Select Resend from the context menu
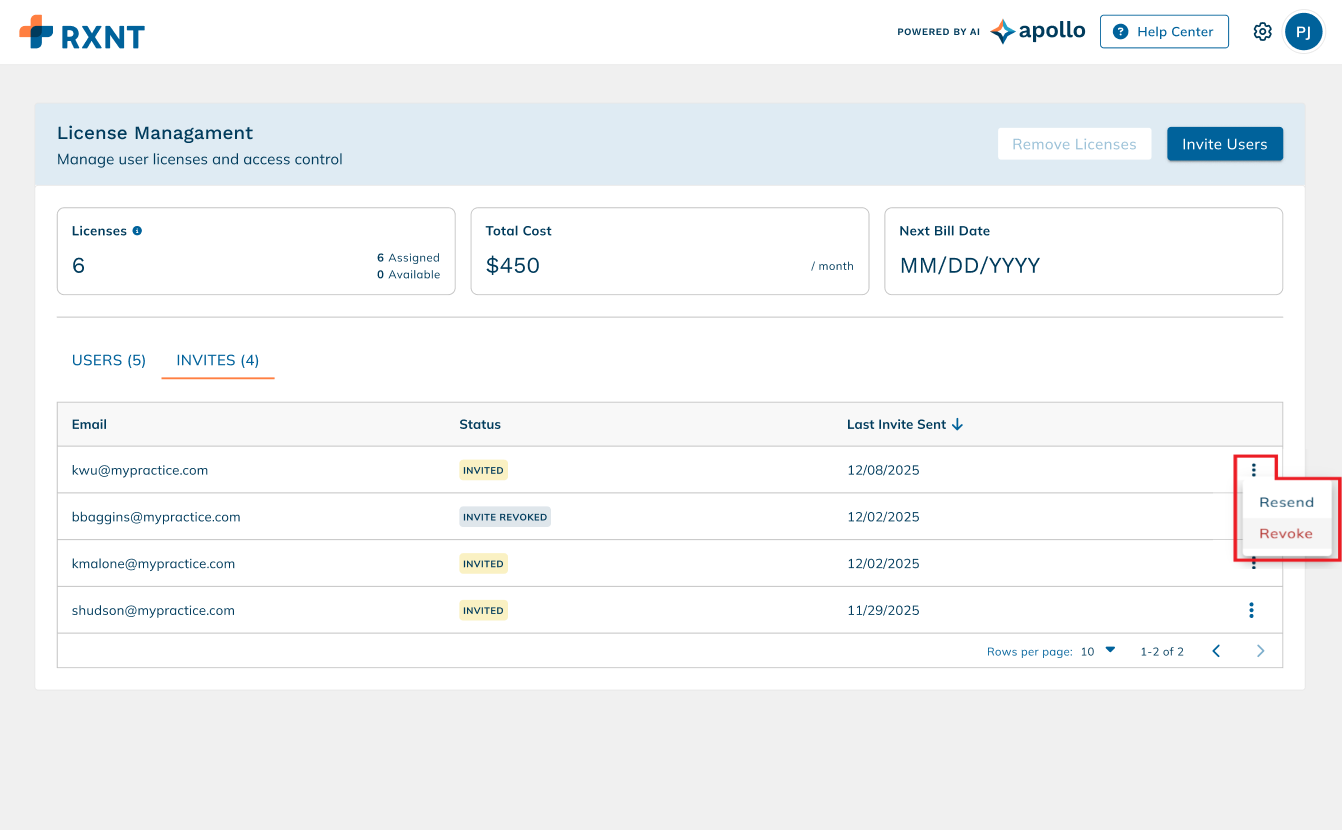The image size is (1342, 830). click(x=1286, y=502)
